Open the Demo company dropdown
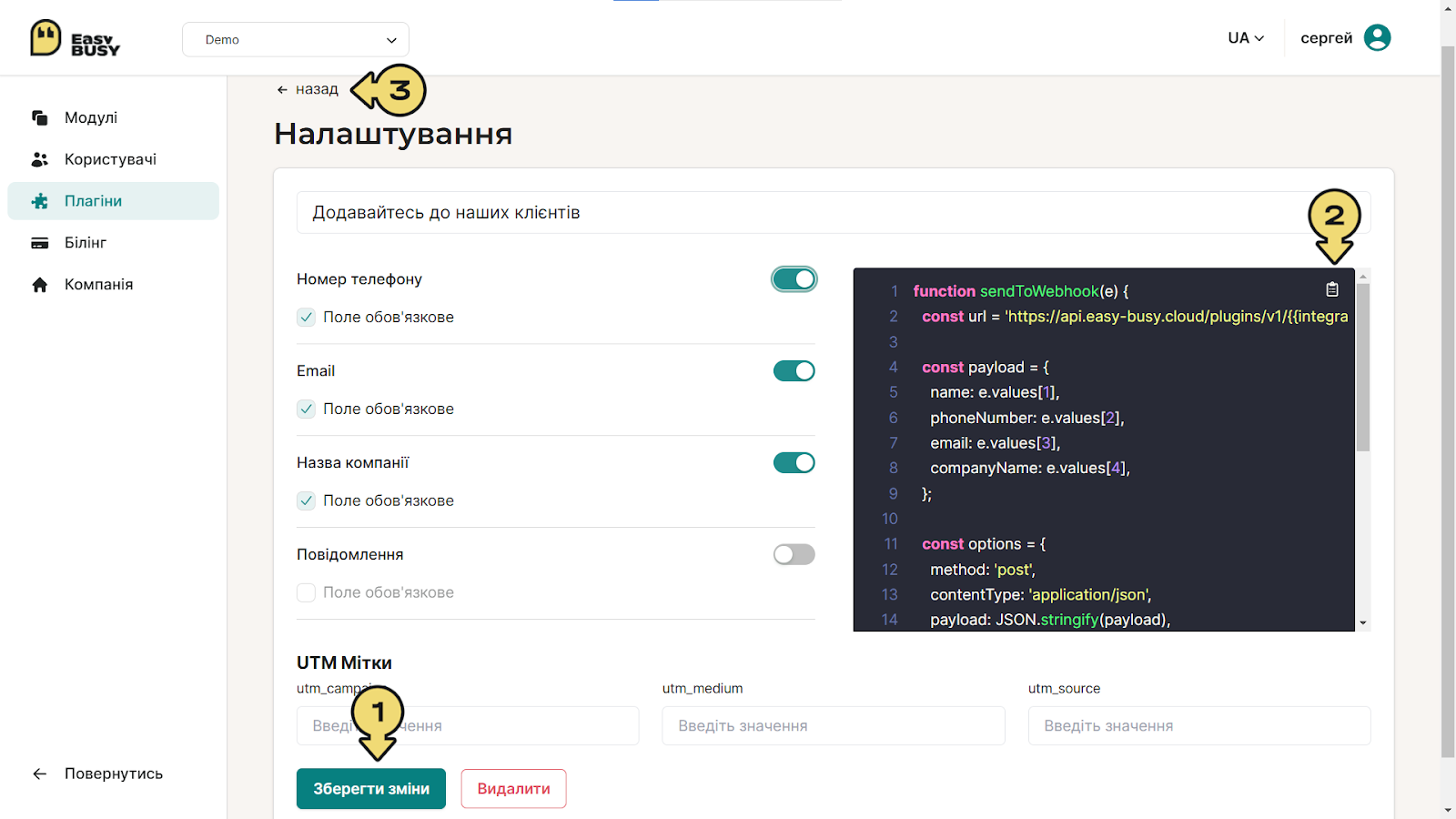The height and width of the screenshot is (819, 1456). [296, 39]
